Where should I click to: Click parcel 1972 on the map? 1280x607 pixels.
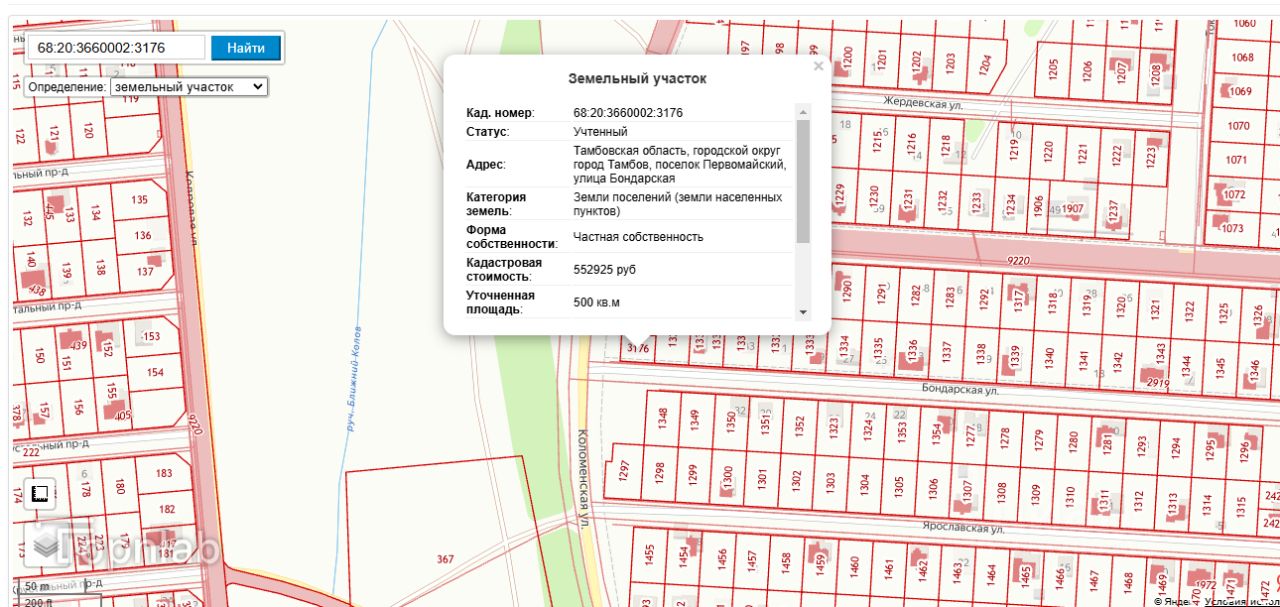click(1206, 584)
